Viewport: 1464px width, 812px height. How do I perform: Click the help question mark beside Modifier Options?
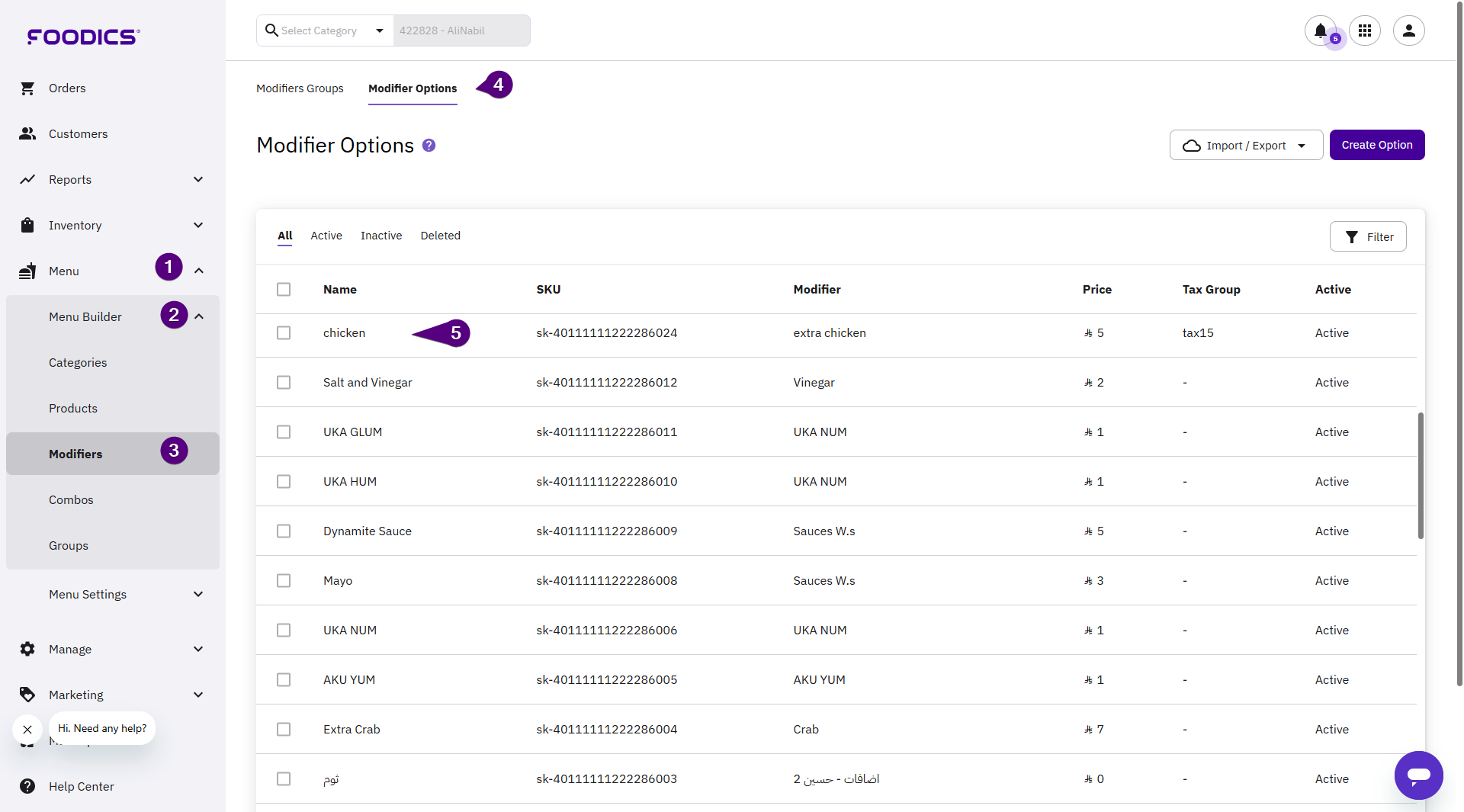click(429, 146)
